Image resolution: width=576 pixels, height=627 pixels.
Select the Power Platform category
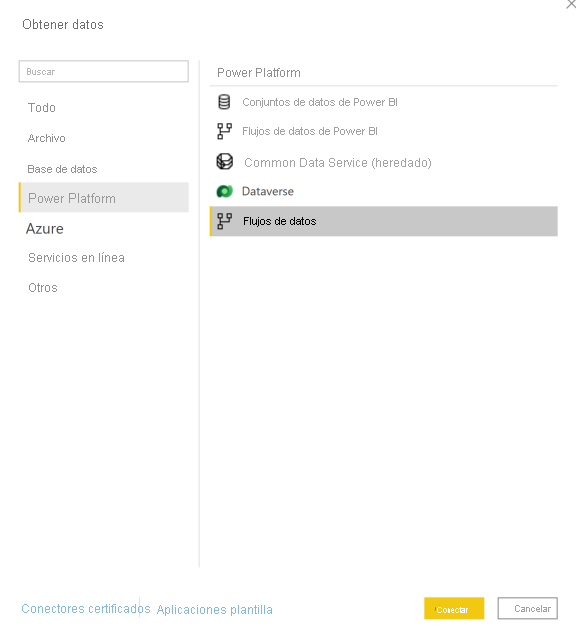104,198
